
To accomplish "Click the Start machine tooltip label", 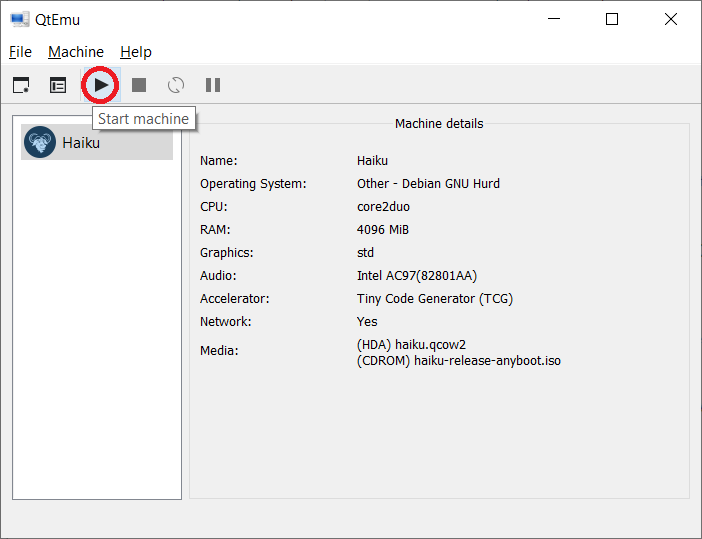I will pyautogui.click(x=143, y=119).
